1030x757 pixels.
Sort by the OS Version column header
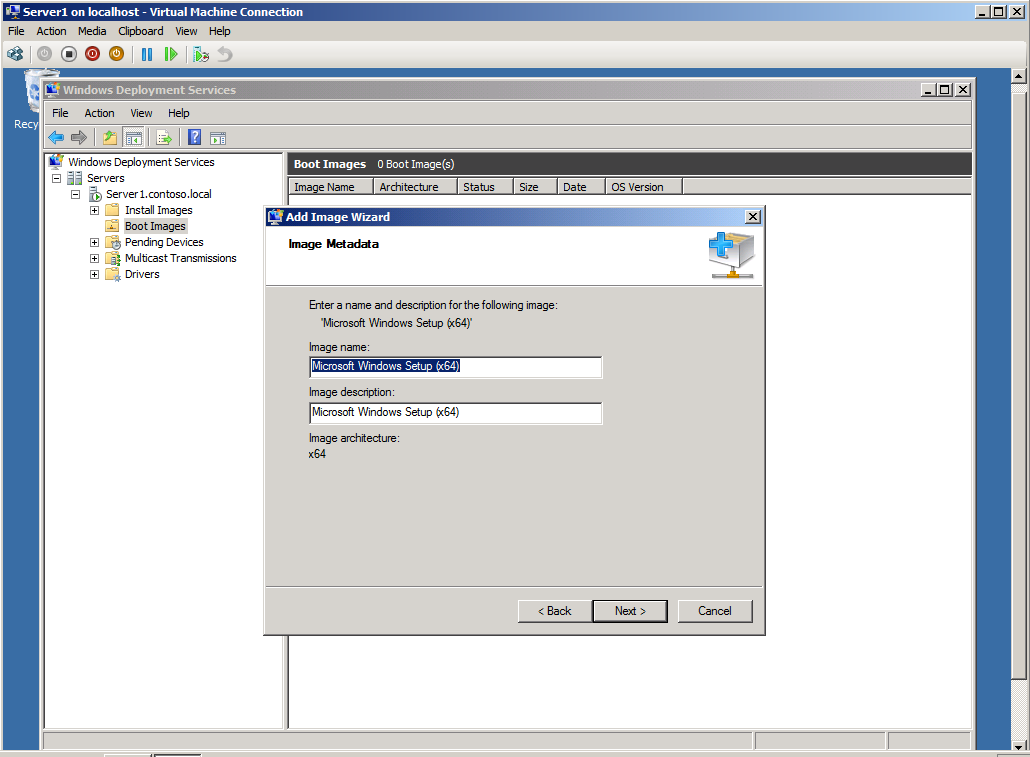coord(644,187)
